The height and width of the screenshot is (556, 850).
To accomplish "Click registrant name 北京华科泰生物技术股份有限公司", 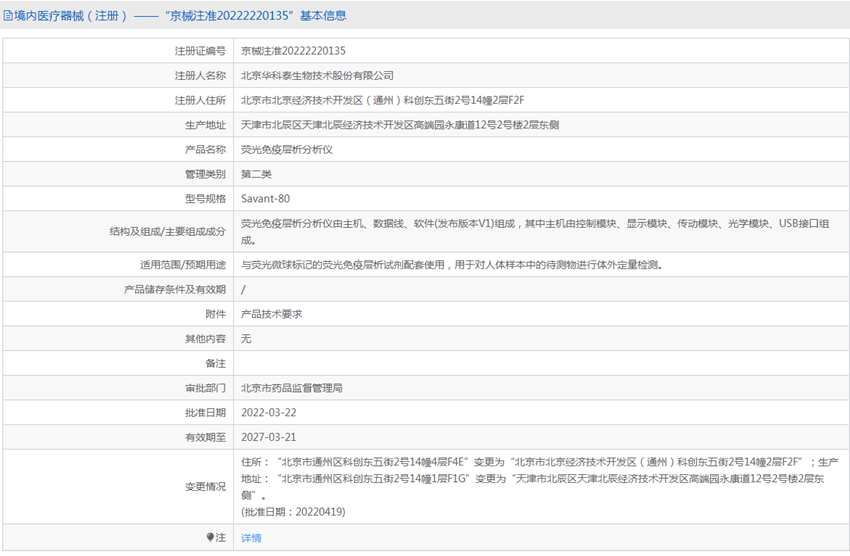I will [x=317, y=75].
